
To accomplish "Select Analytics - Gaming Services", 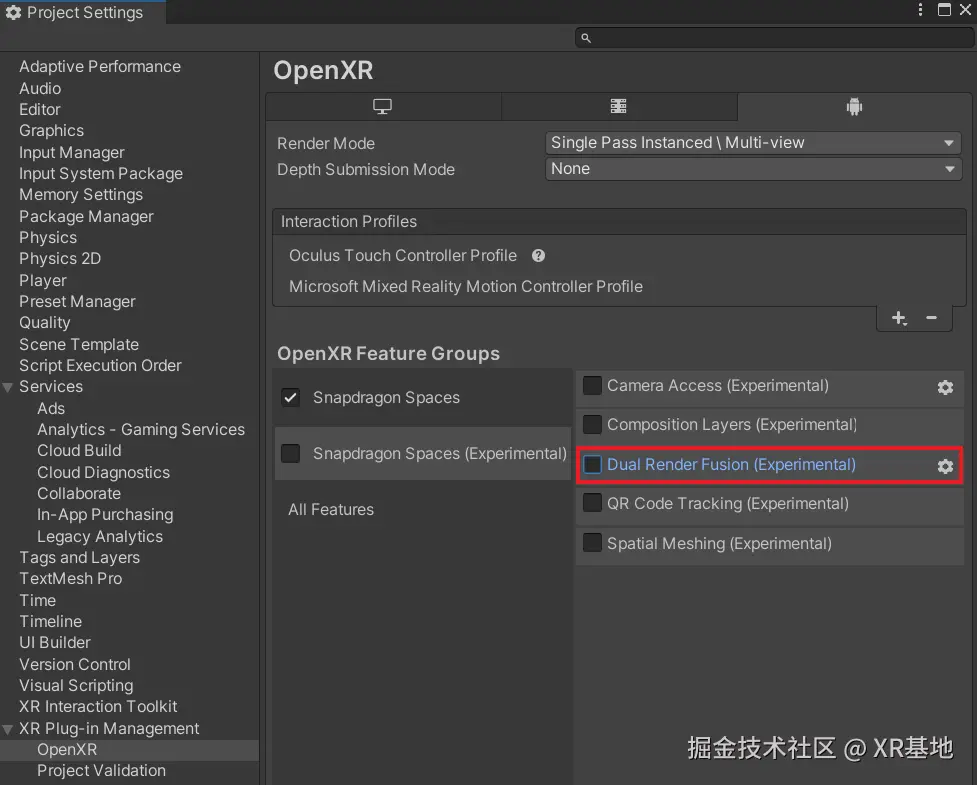I will click(141, 430).
